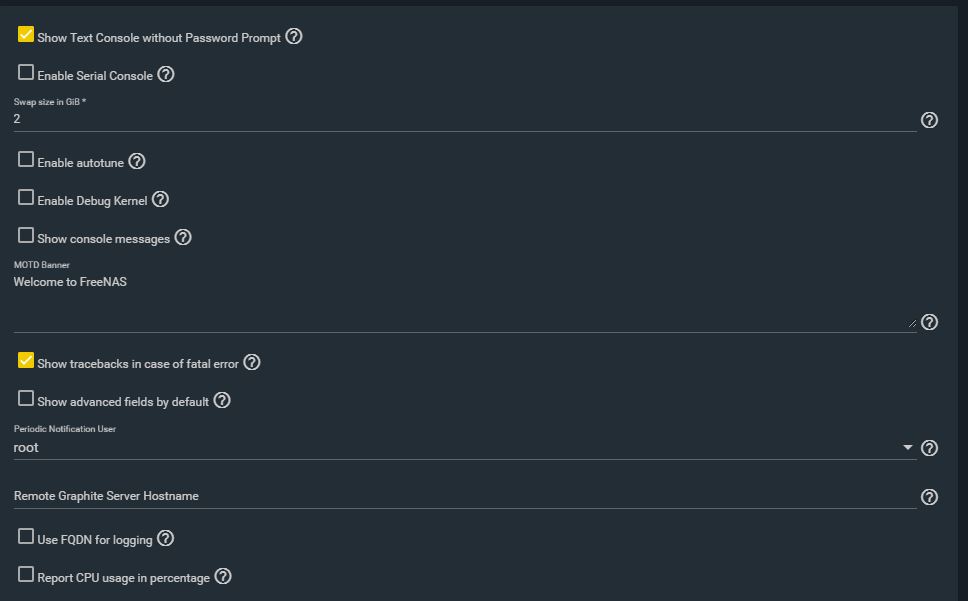Check Show advanced fields by default
968x601 pixels.
pos(26,398)
